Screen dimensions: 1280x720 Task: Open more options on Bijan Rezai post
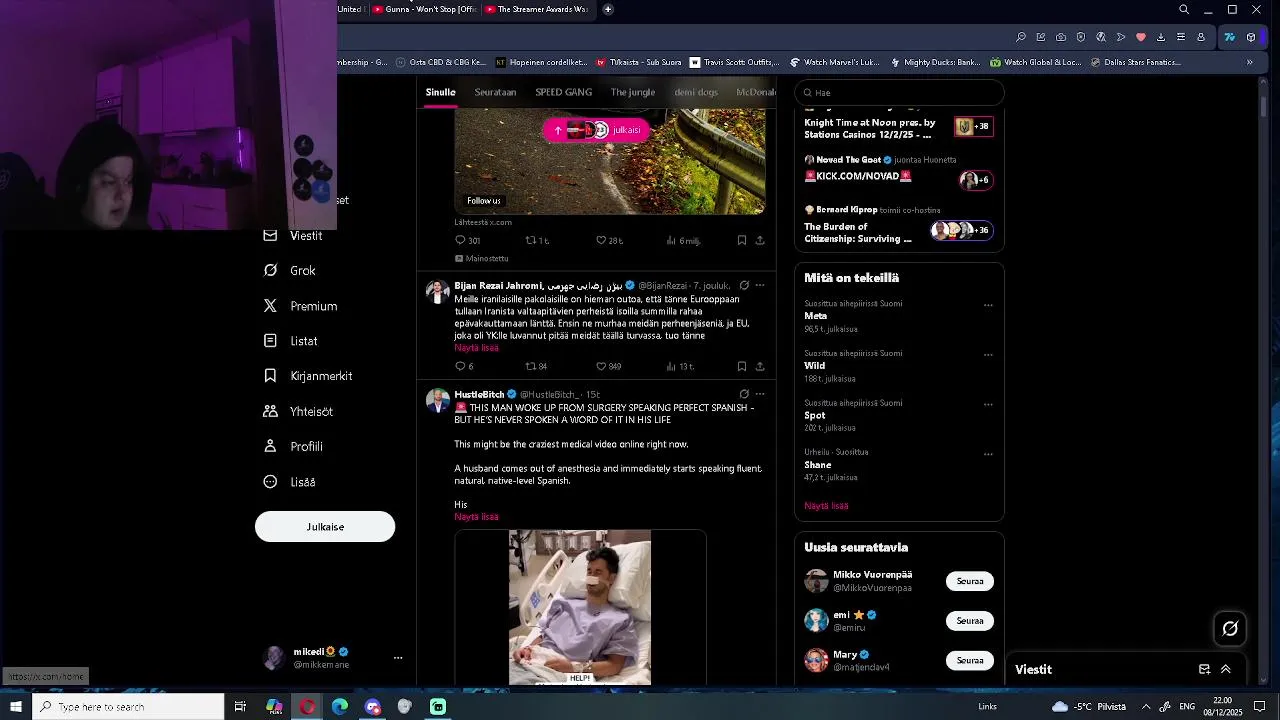pyautogui.click(x=760, y=285)
